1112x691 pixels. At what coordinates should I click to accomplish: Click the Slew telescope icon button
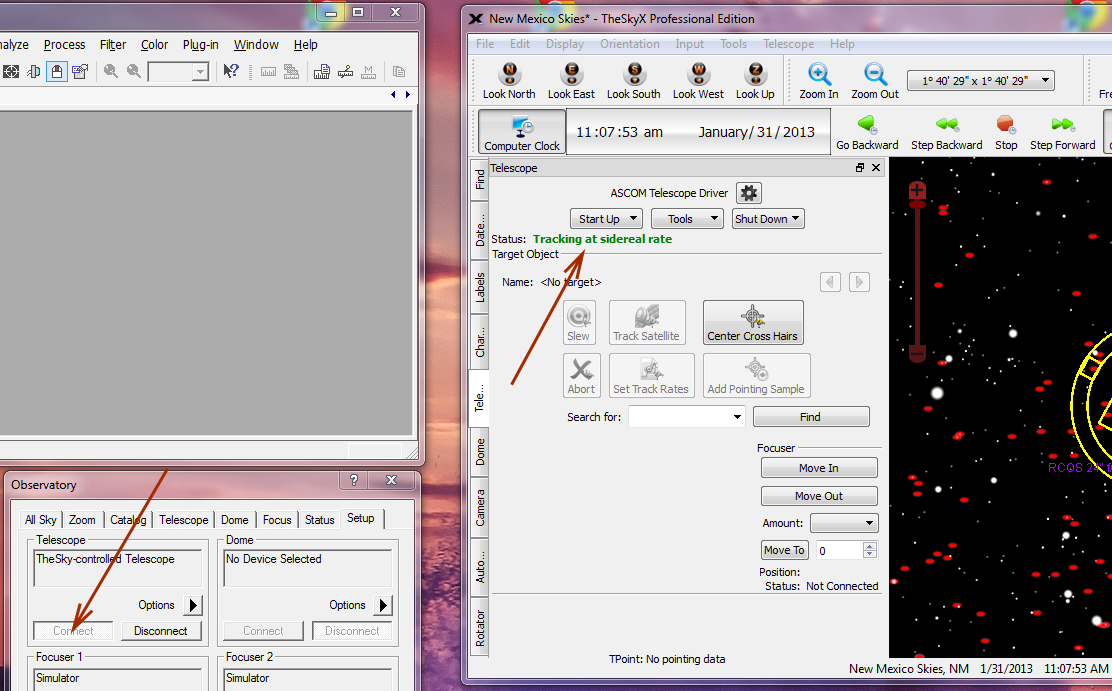click(579, 322)
